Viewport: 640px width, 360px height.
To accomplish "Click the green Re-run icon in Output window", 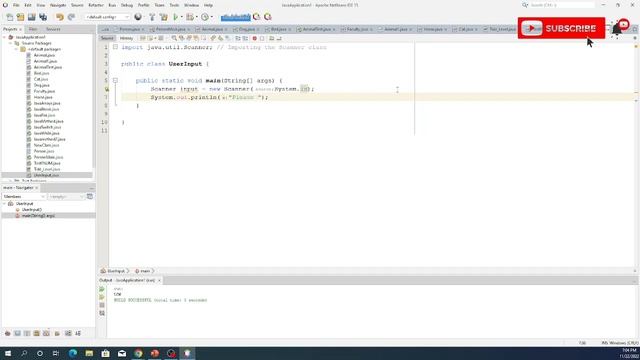I will (x=102, y=289).
